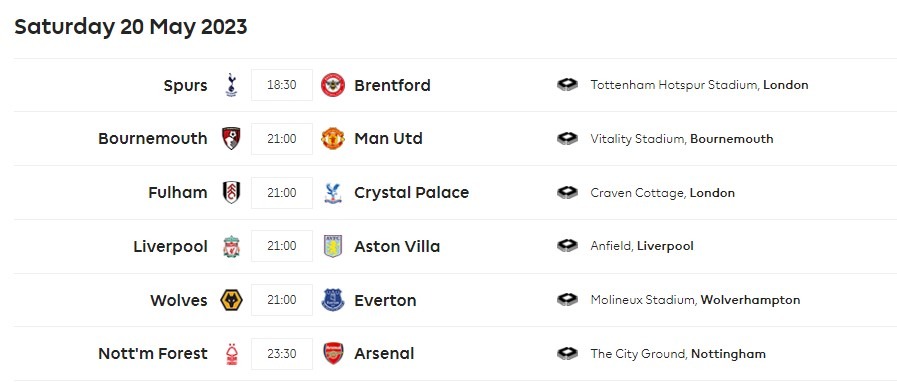Open the Aston Villa team link
Image resolution: width=897 pixels, height=382 pixels.
(397, 246)
